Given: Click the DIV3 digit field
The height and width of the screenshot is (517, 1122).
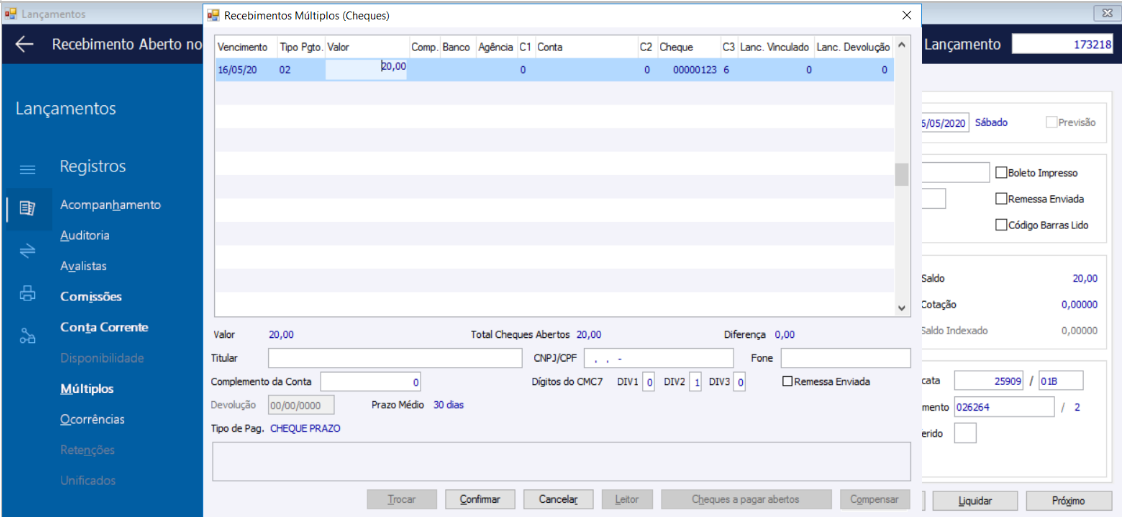Looking at the screenshot, I should pyautogui.click(x=741, y=383).
